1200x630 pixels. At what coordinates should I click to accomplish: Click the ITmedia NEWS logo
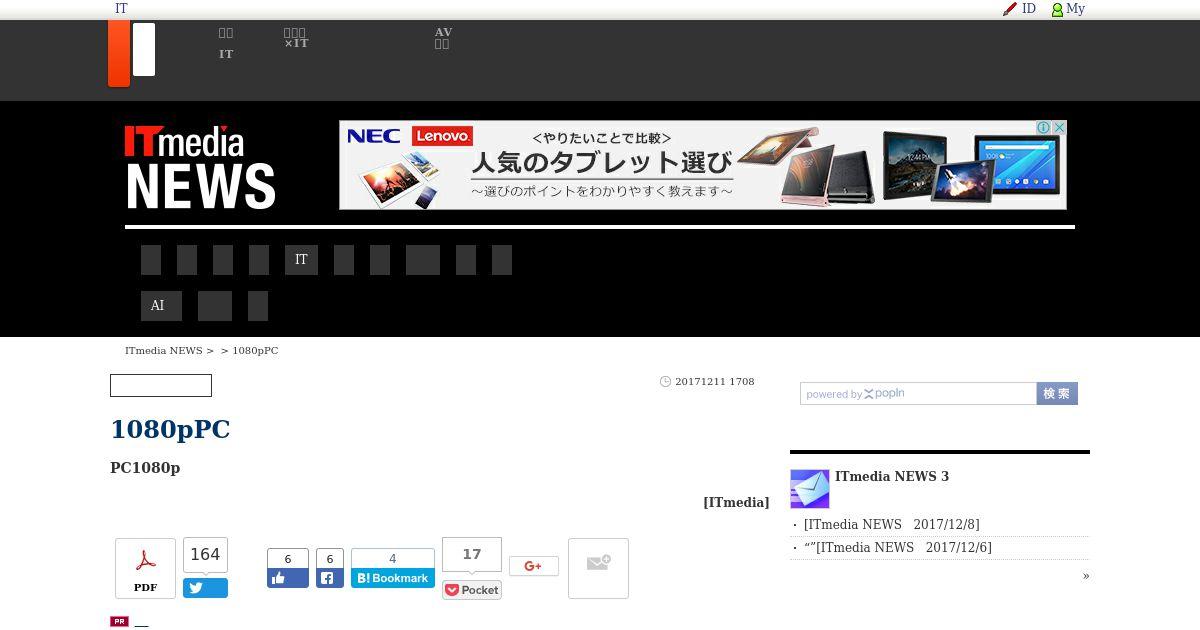tap(200, 167)
